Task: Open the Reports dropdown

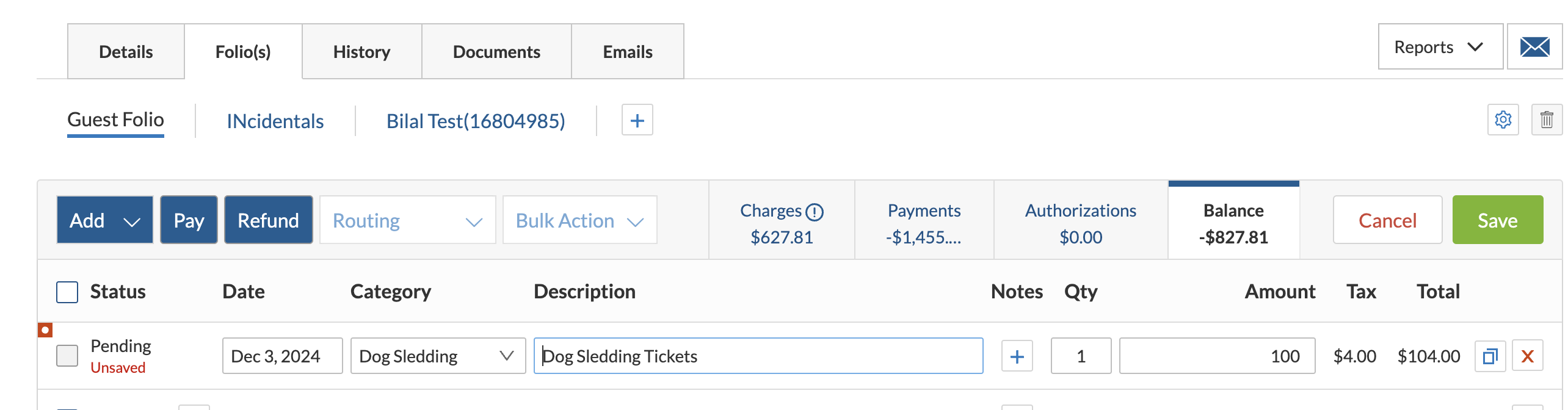Action: coord(1440,47)
